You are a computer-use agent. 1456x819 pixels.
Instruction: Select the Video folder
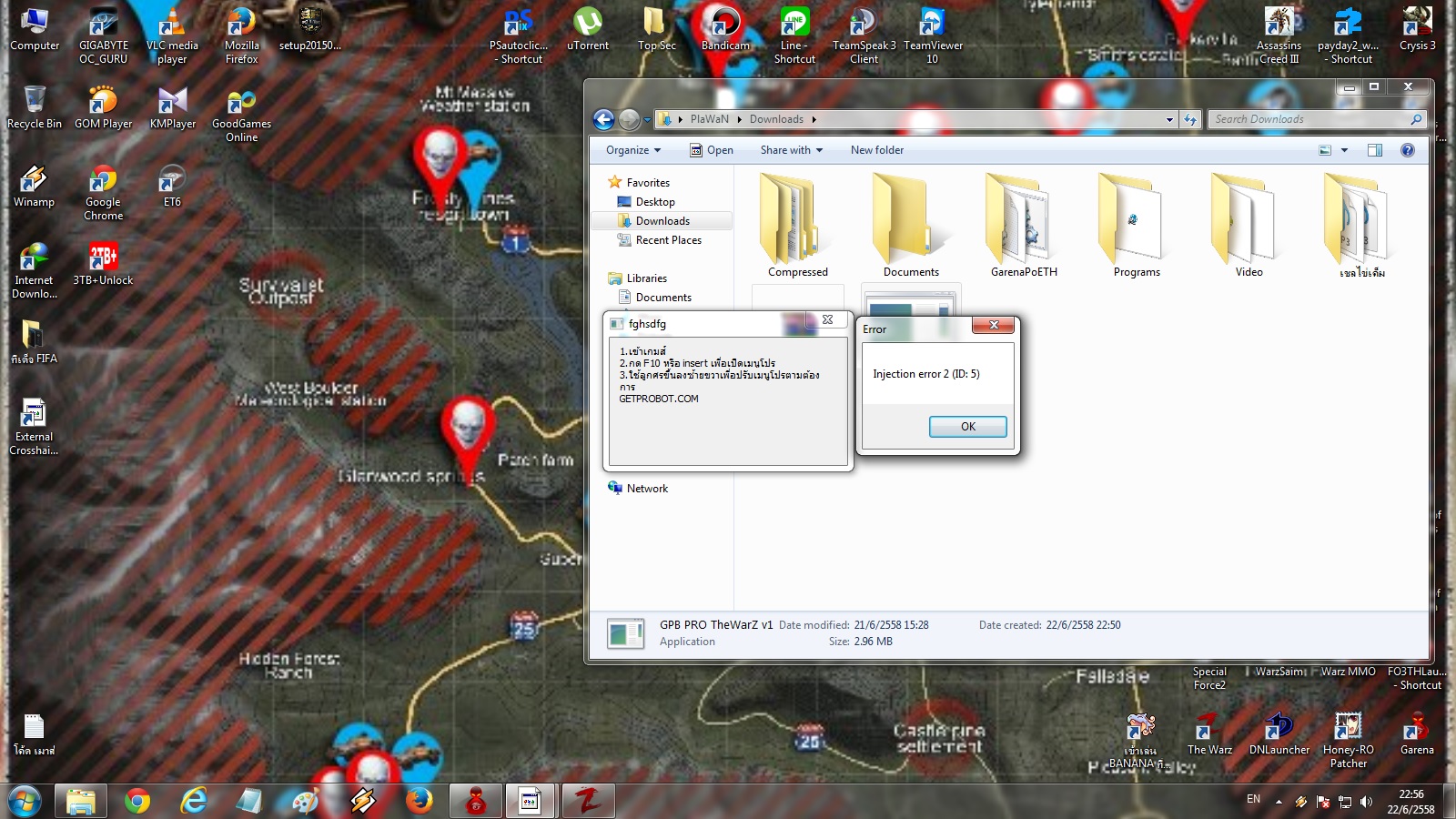1249,226
